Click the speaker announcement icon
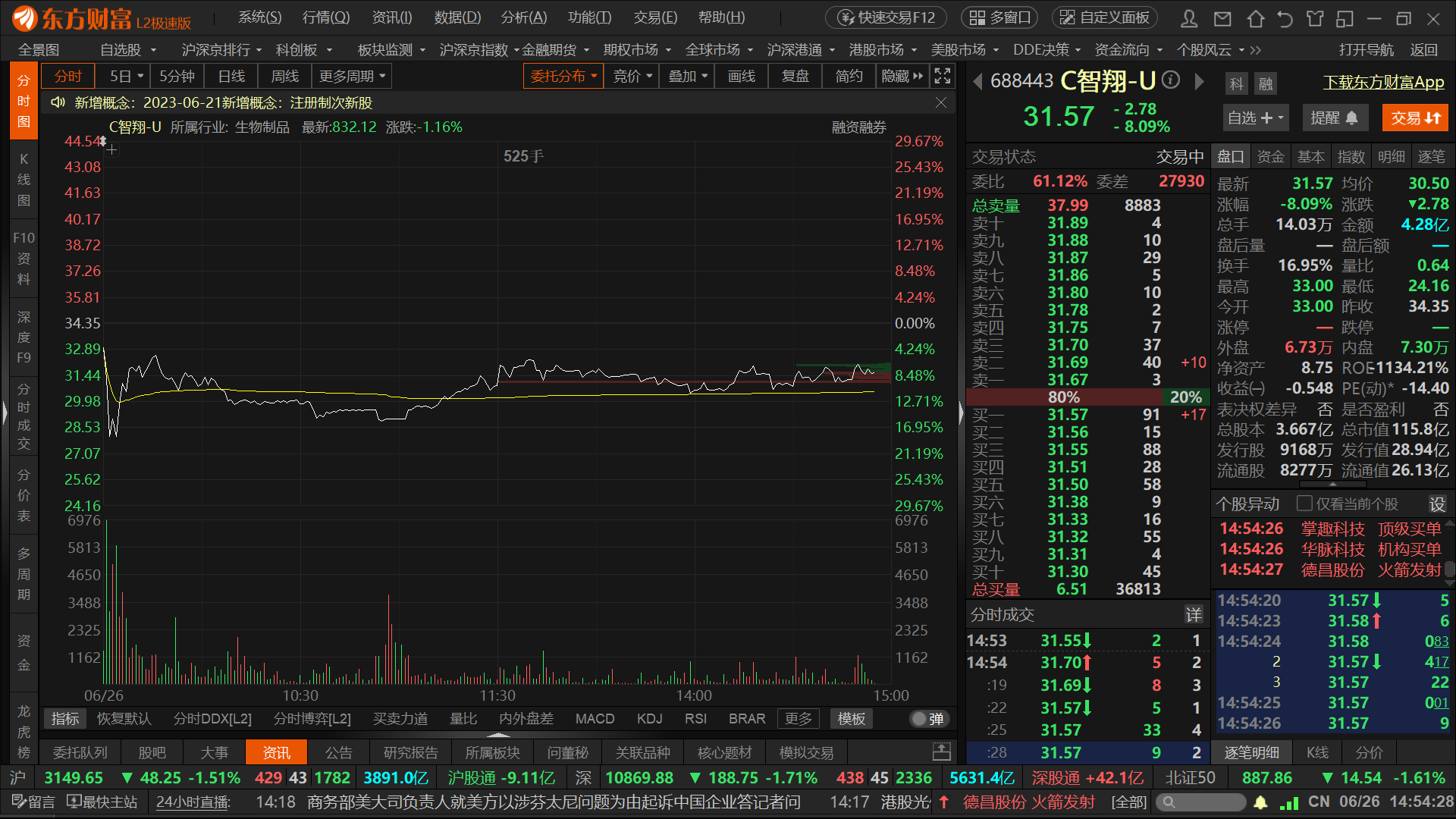 pyautogui.click(x=58, y=102)
